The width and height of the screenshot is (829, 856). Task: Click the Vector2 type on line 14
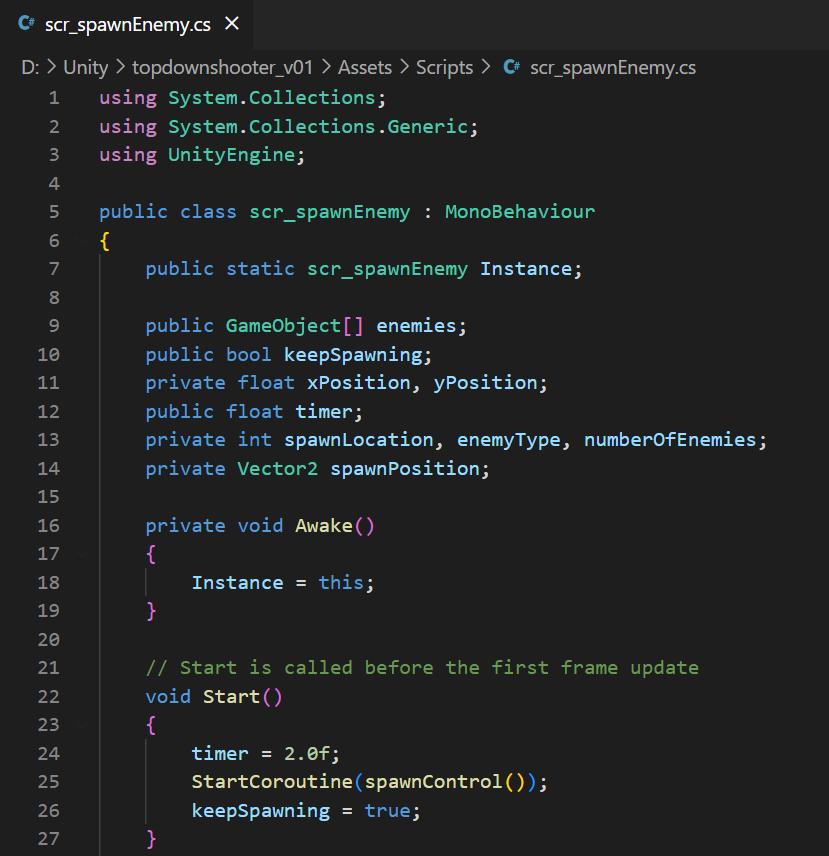point(277,469)
